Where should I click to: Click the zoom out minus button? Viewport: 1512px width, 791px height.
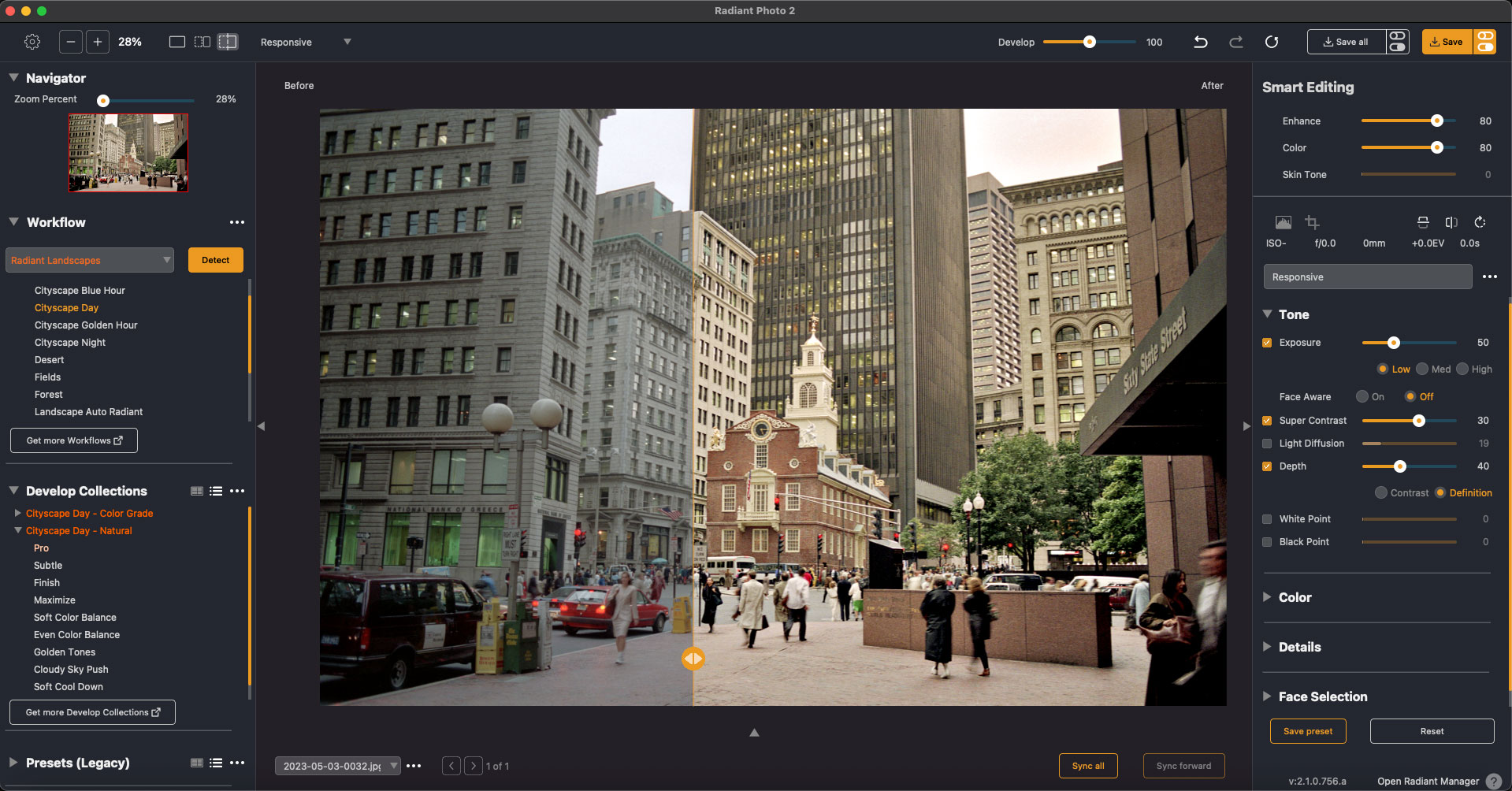click(71, 42)
